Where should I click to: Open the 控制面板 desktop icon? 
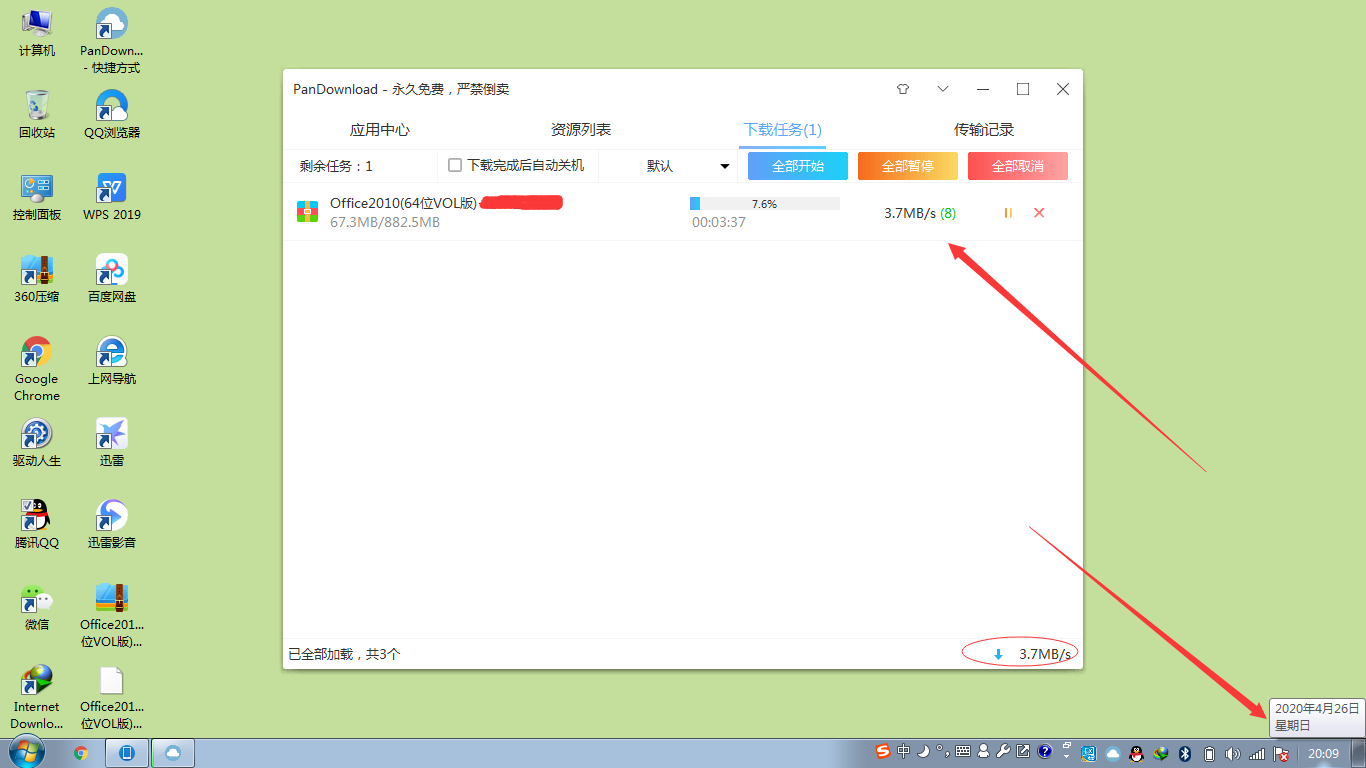(x=37, y=197)
